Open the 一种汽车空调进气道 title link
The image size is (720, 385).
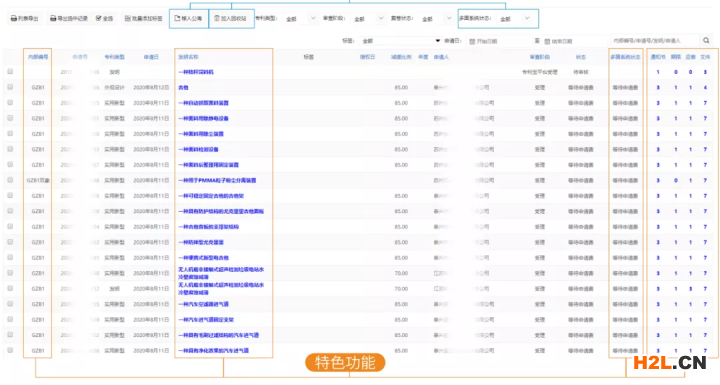point(203,304)
